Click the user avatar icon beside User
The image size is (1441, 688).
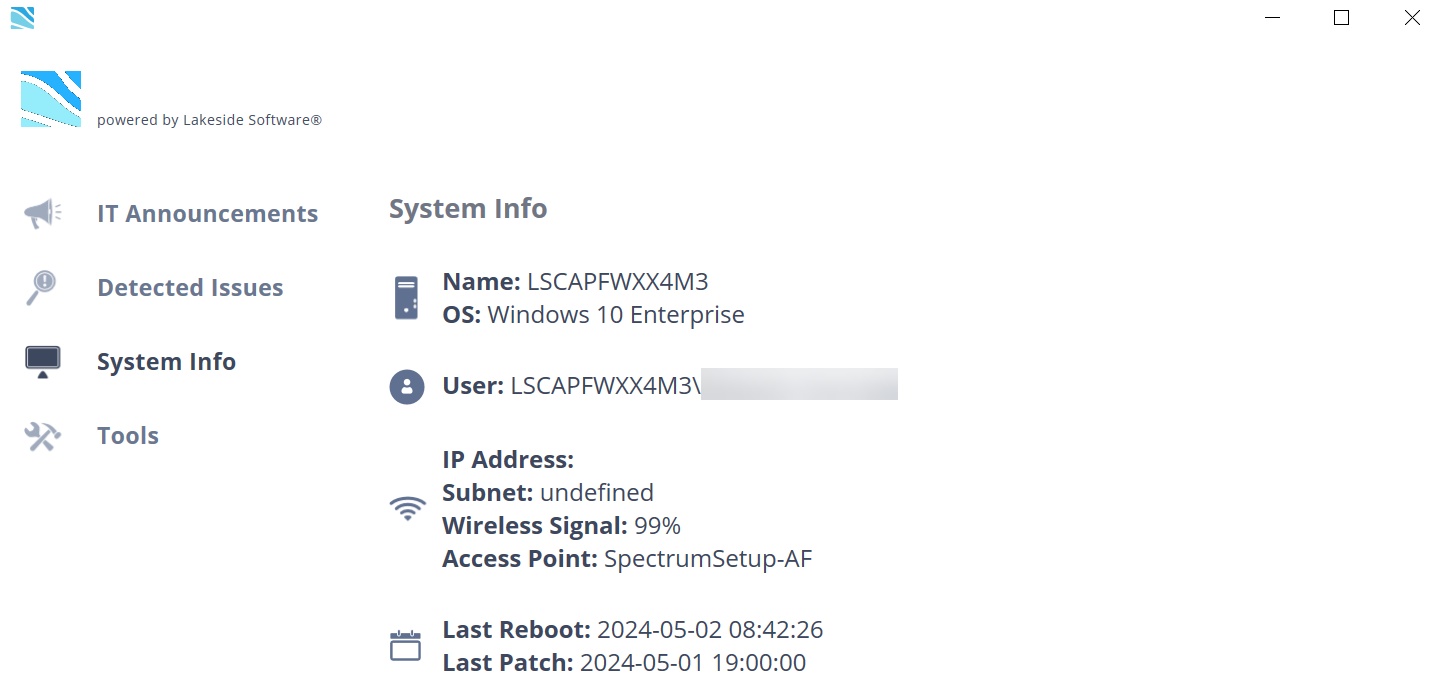[x=406, y=386]
